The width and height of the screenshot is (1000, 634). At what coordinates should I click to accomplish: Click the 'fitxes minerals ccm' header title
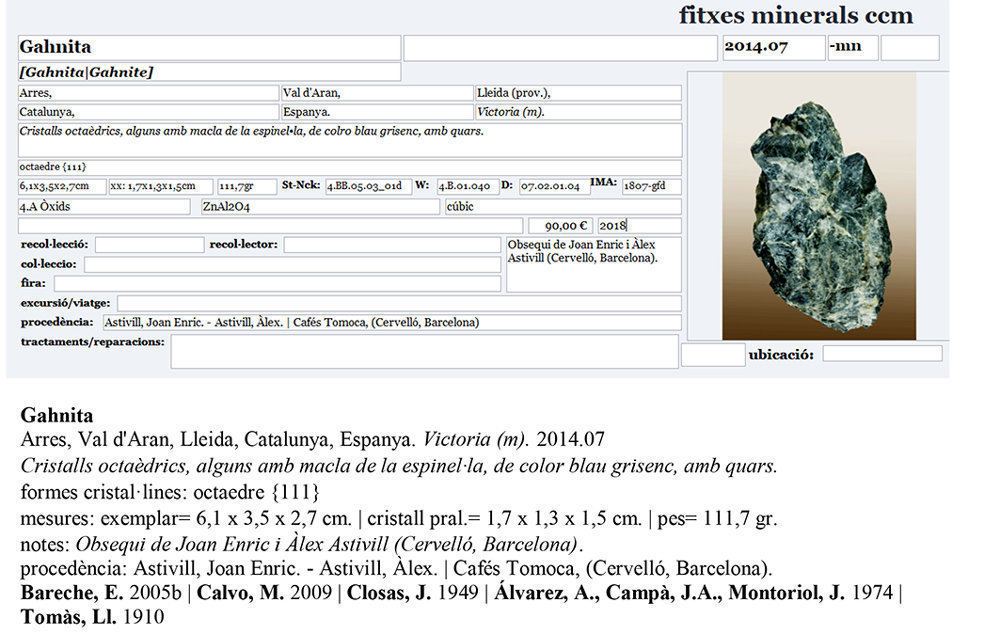(796, 15)
